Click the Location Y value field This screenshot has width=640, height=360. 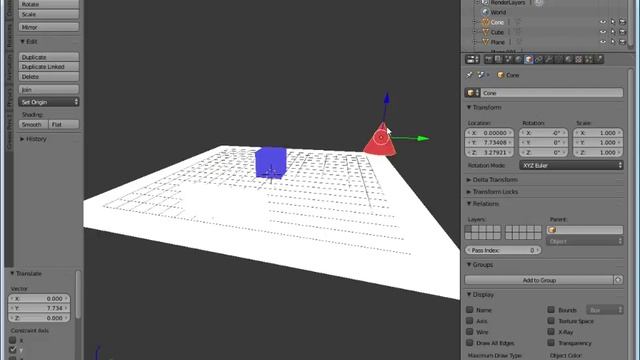(x=489, y=142)
